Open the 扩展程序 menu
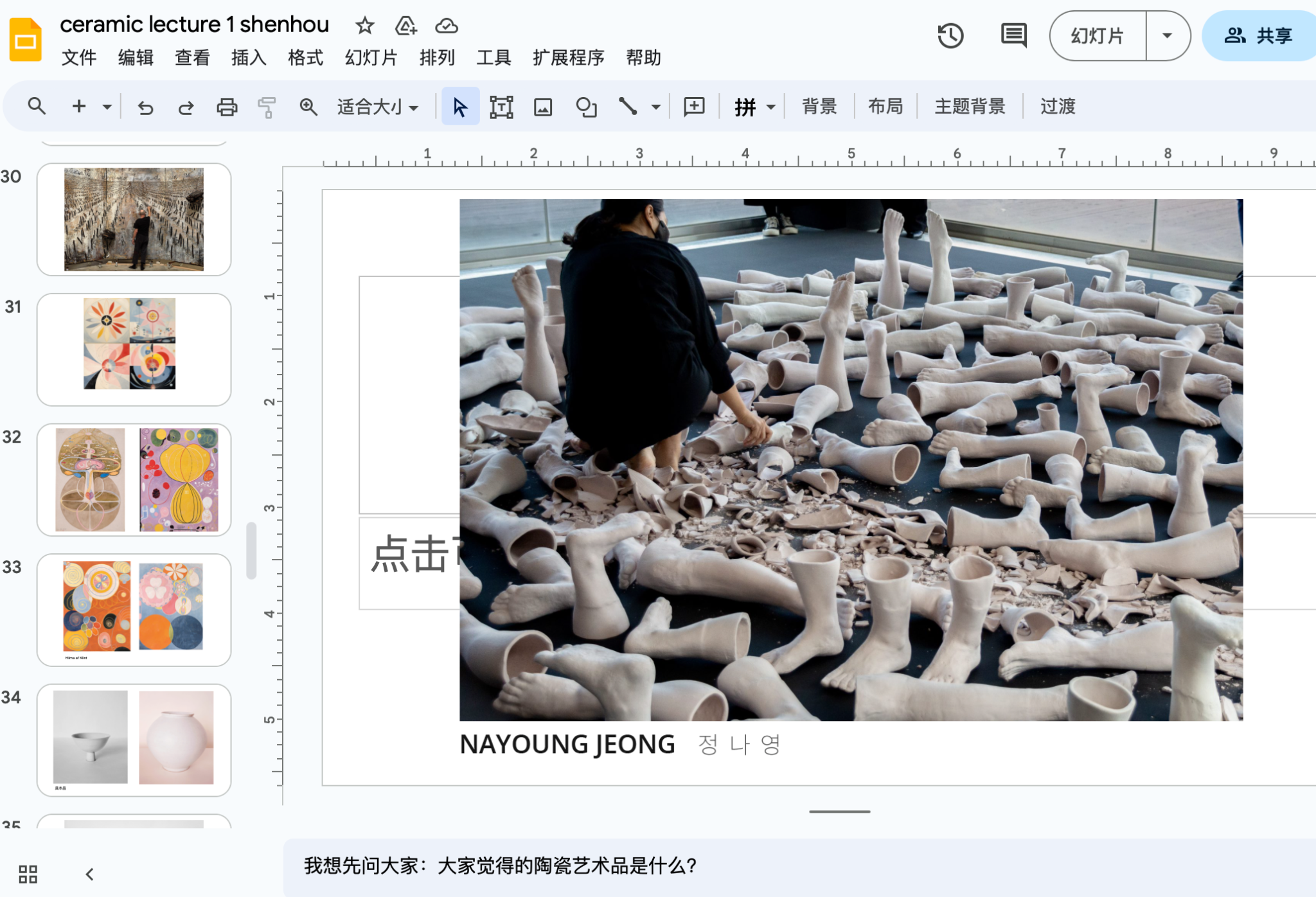The height and width of the screenshot is (897, 1316). 568,58
